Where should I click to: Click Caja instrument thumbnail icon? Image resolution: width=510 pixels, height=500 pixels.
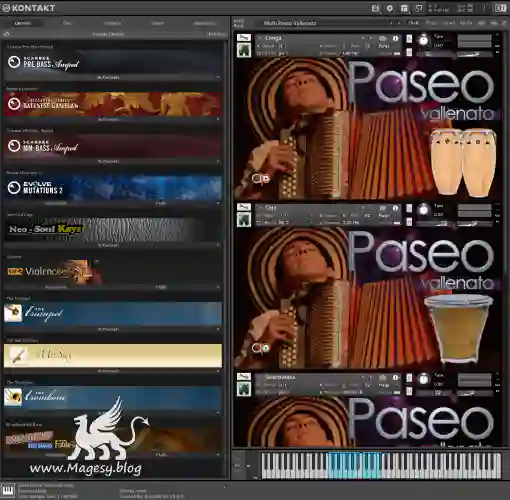(x=244, y=220)
